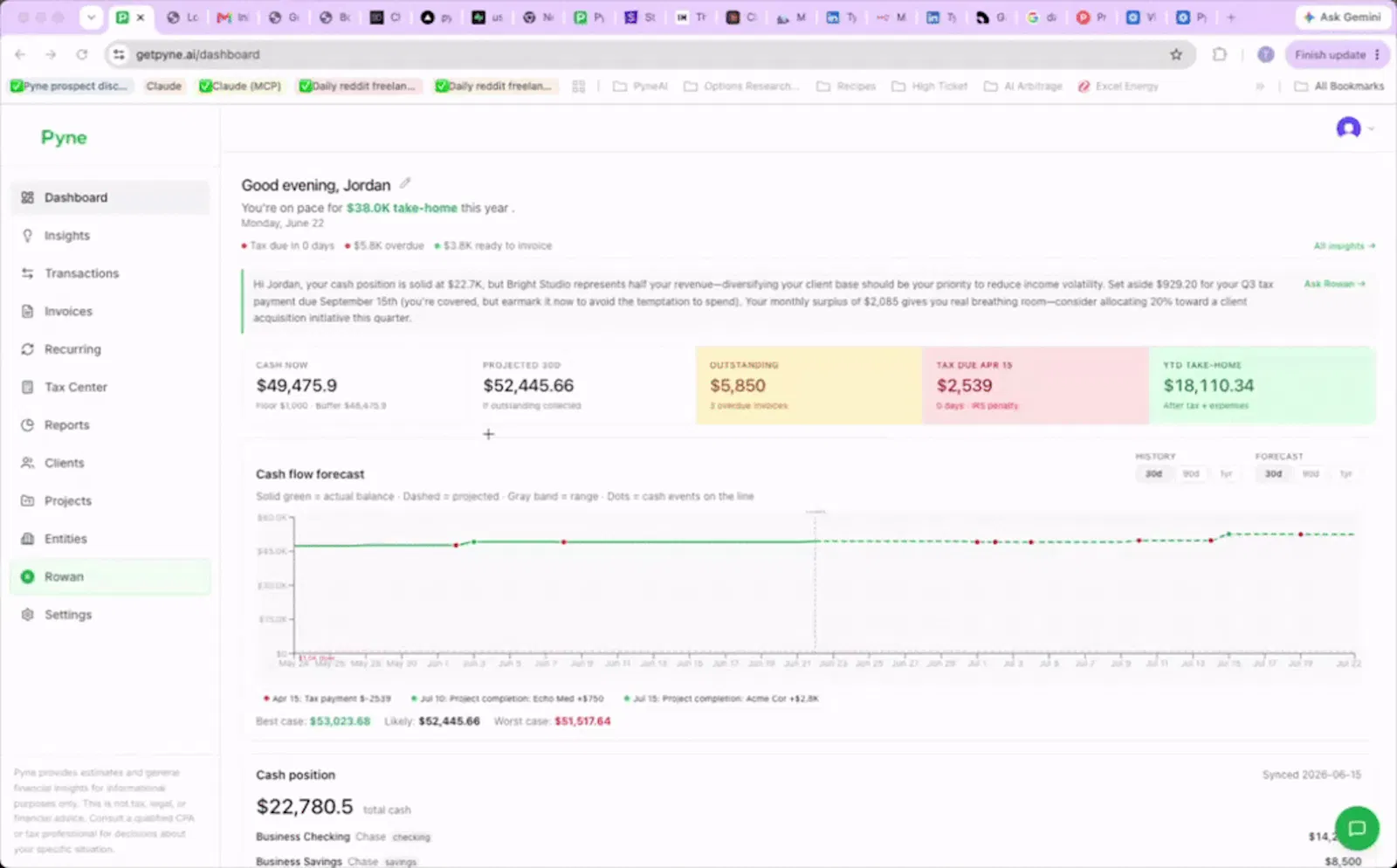
Task: Open the High Ticket bookmarks folder
Action: (930, 86)
